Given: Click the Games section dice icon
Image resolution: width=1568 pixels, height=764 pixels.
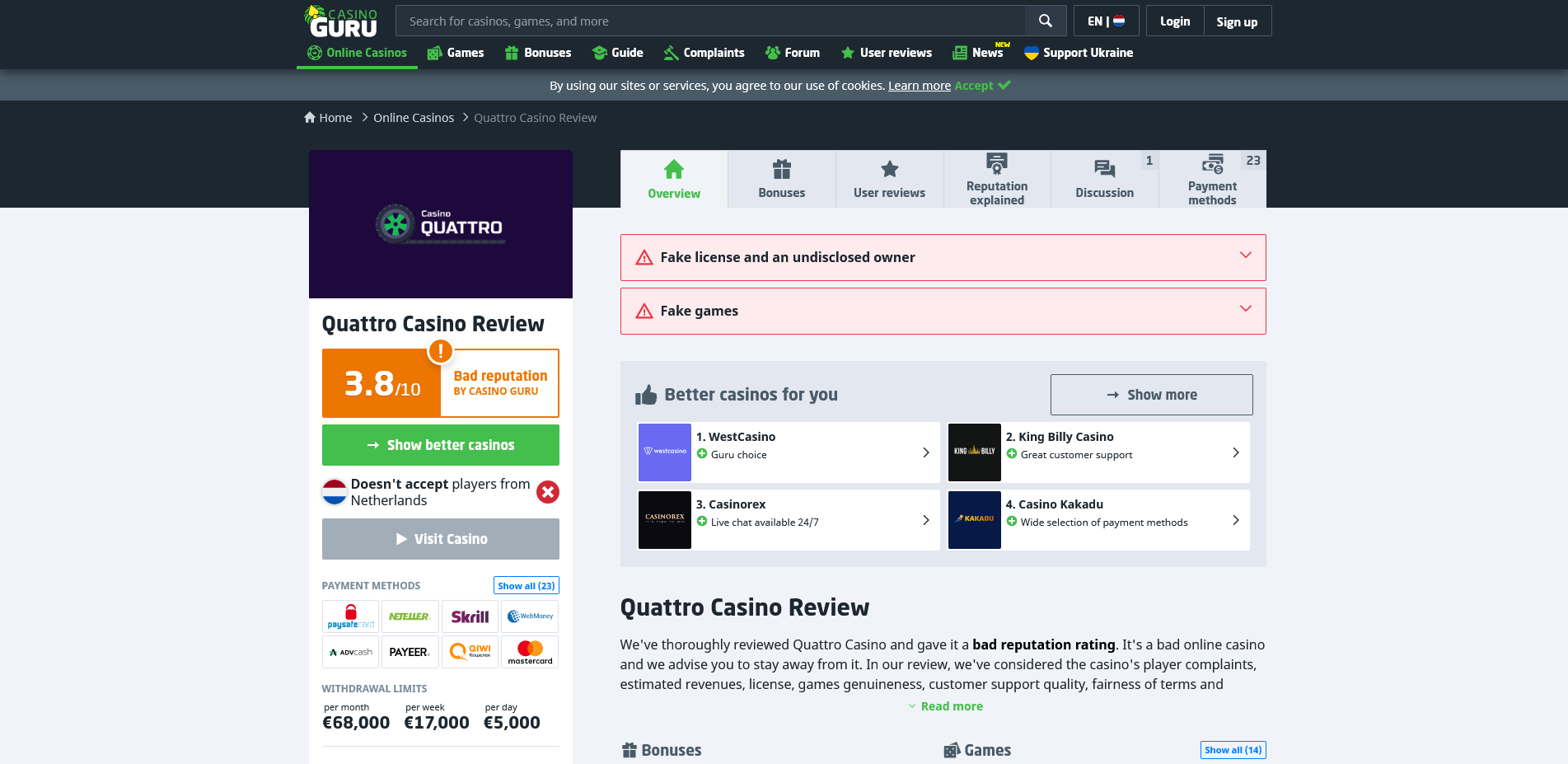Looking at the screenshot, I should coord(952,750).
